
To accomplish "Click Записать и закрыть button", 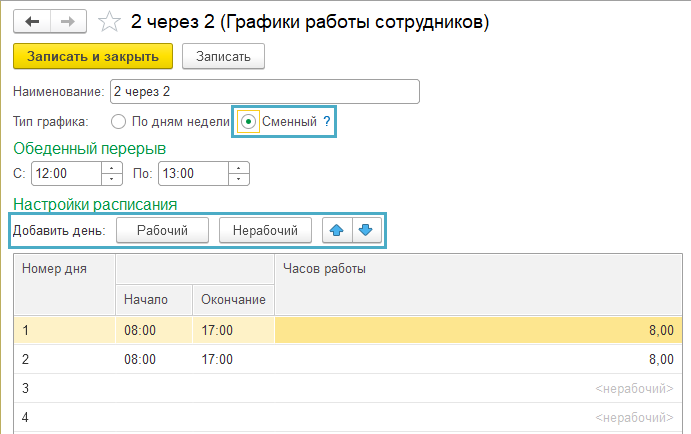I will click(x=93, y=56).
